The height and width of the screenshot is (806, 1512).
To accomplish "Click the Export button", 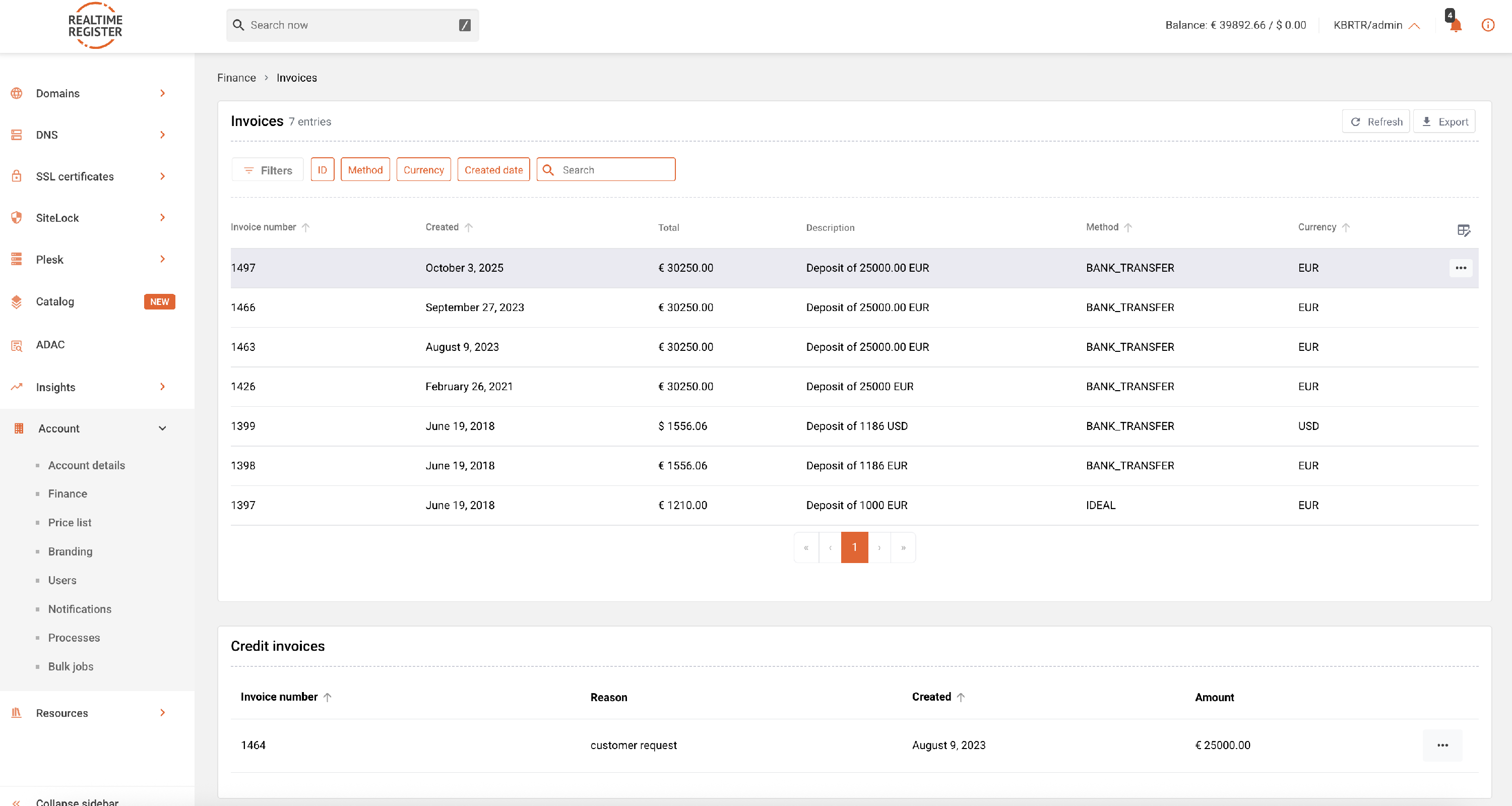I will point(1444,121).
